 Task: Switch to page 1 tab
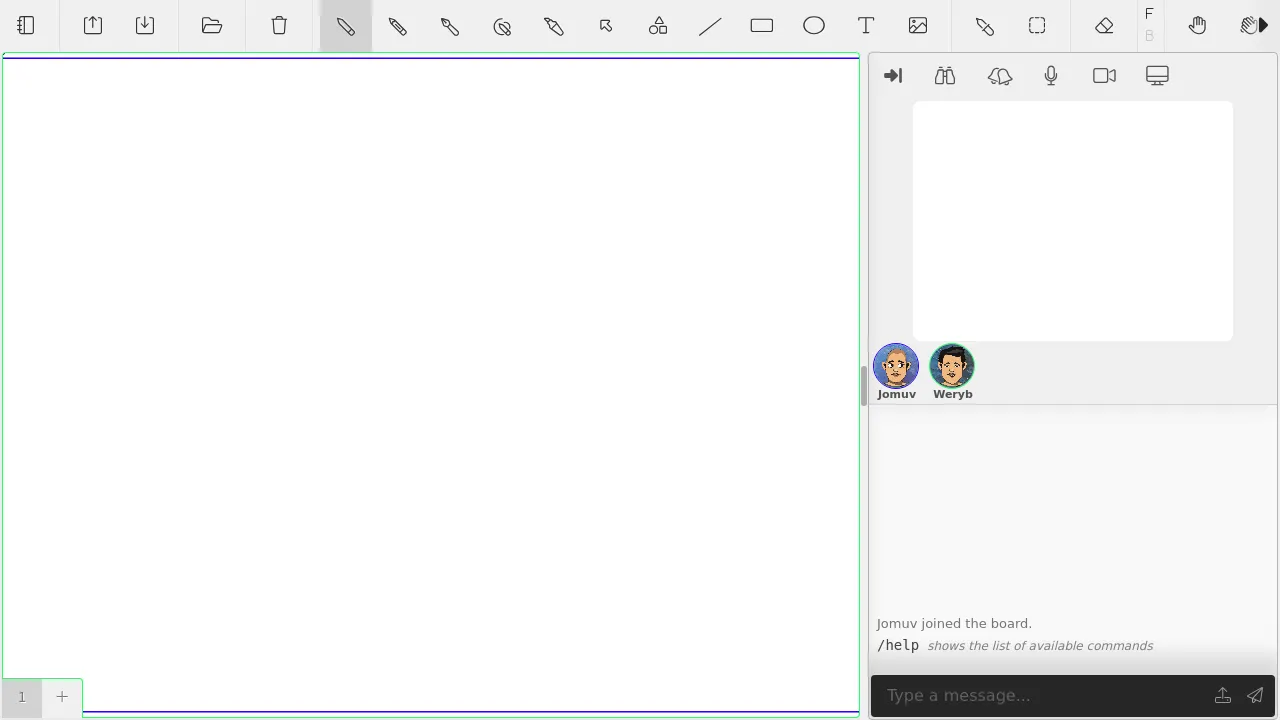point(21,696)
